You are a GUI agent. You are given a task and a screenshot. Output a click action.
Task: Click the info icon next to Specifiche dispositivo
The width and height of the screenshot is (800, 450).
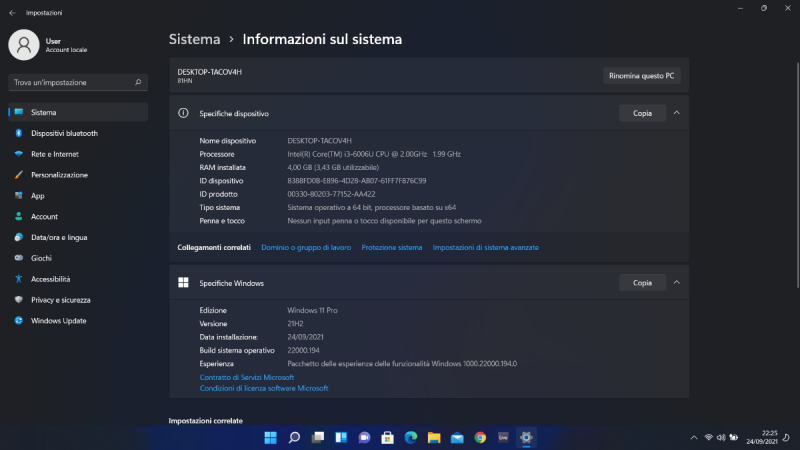click(183, 113)
